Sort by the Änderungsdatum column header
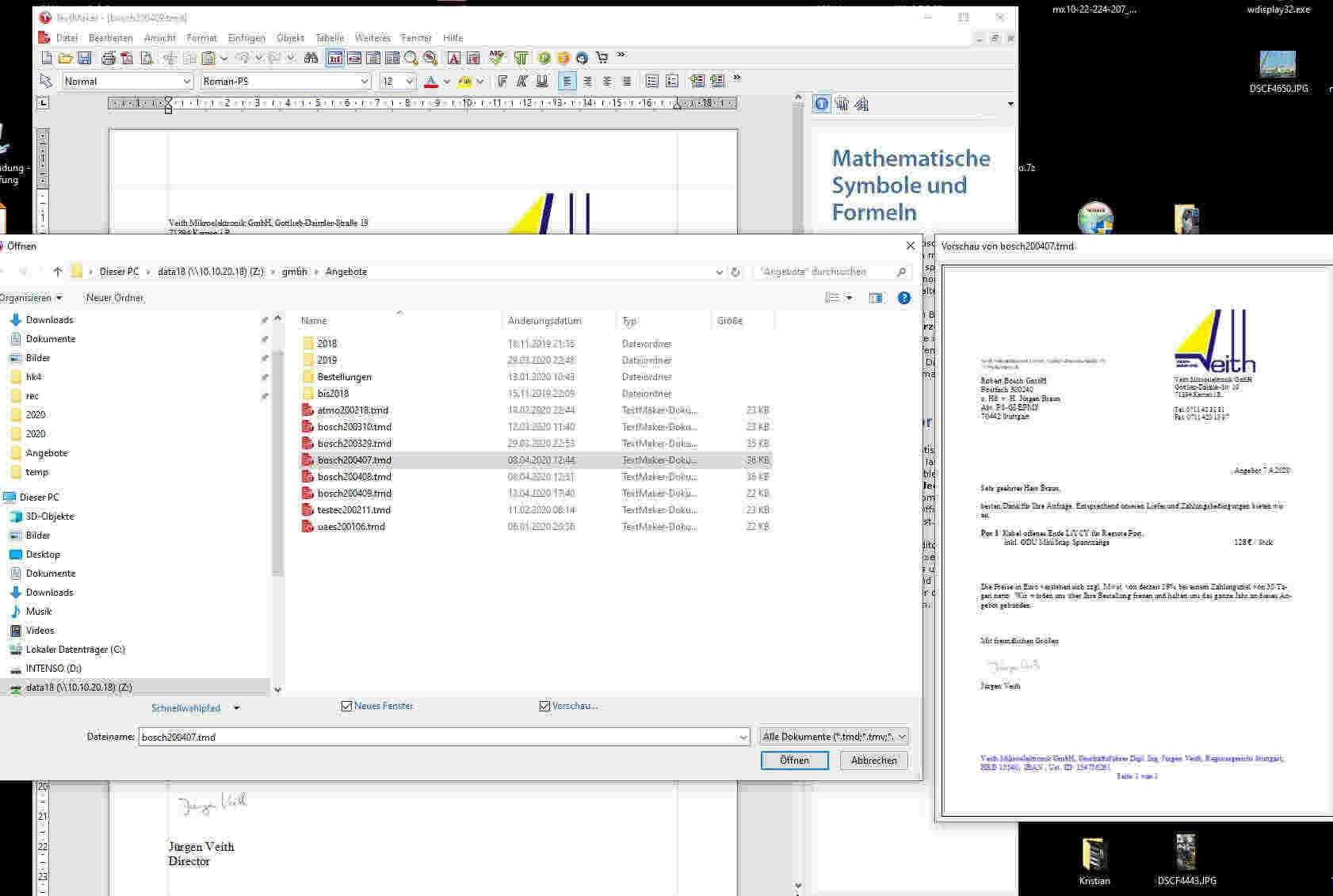 (559, 321)
